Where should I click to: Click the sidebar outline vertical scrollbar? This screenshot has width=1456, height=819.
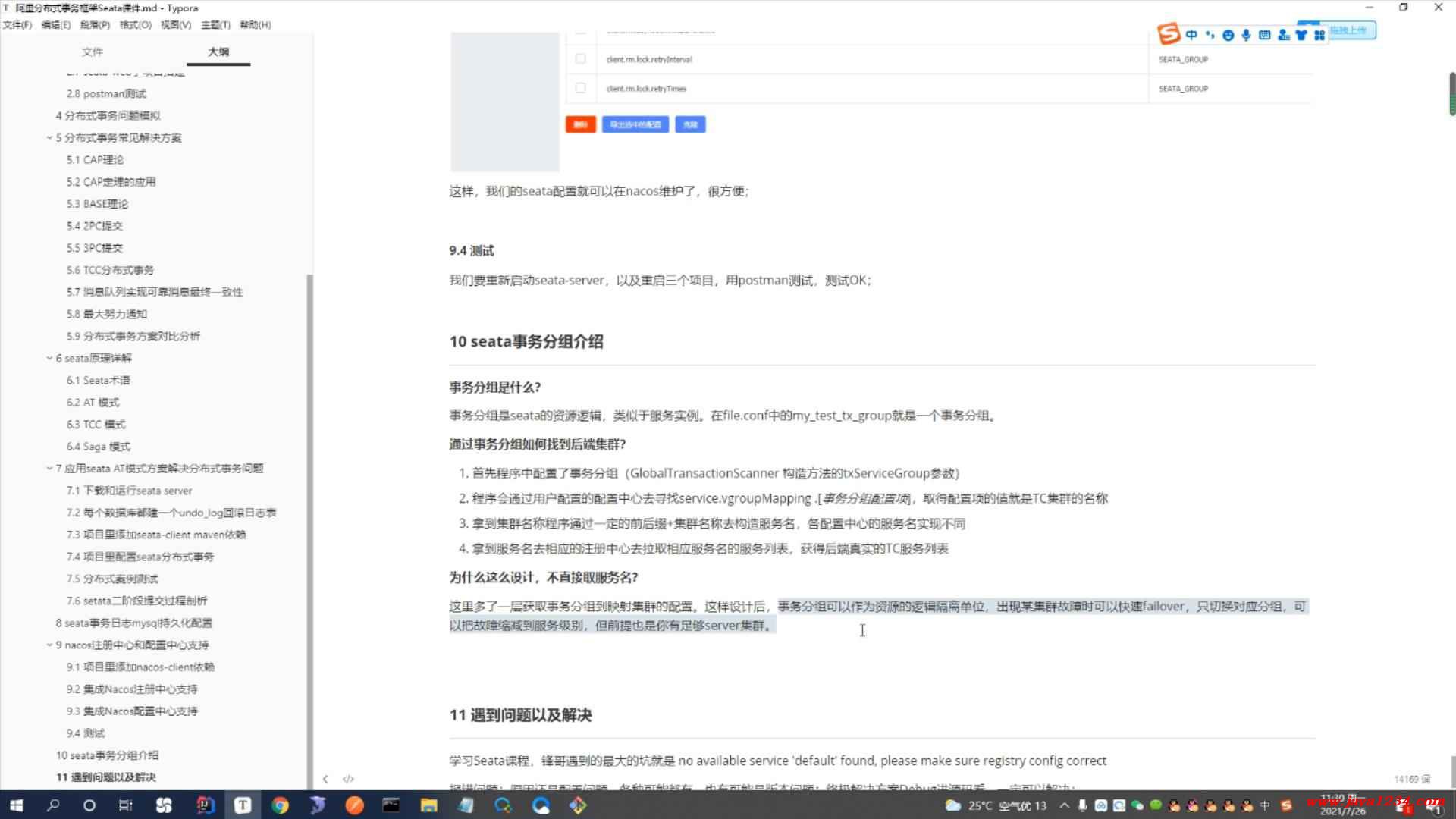click(309, 531)
